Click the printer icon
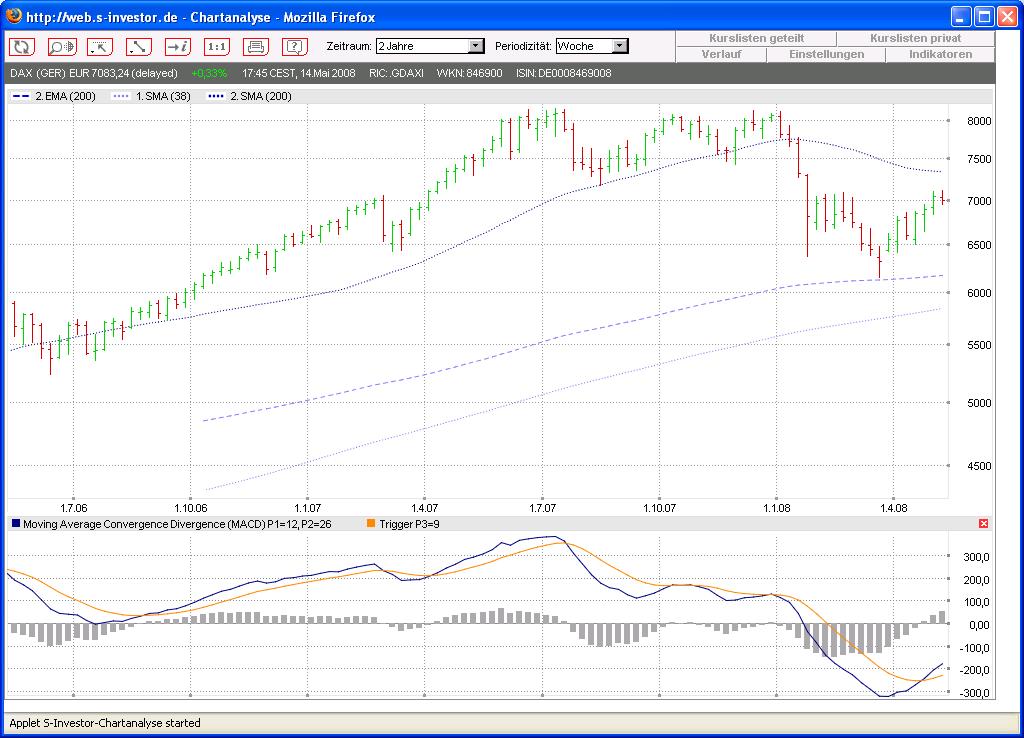 tap(256, 46)
